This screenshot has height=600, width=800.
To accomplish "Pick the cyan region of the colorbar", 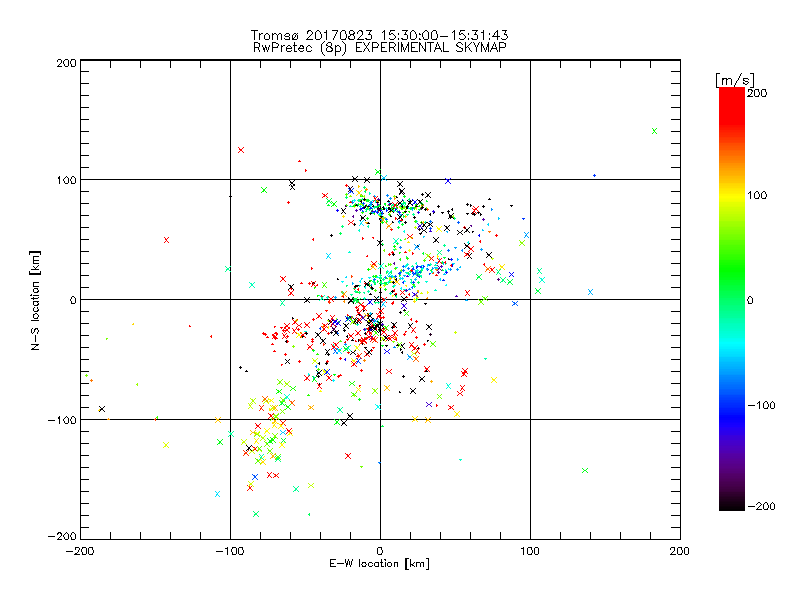I will tap(732, 347).
